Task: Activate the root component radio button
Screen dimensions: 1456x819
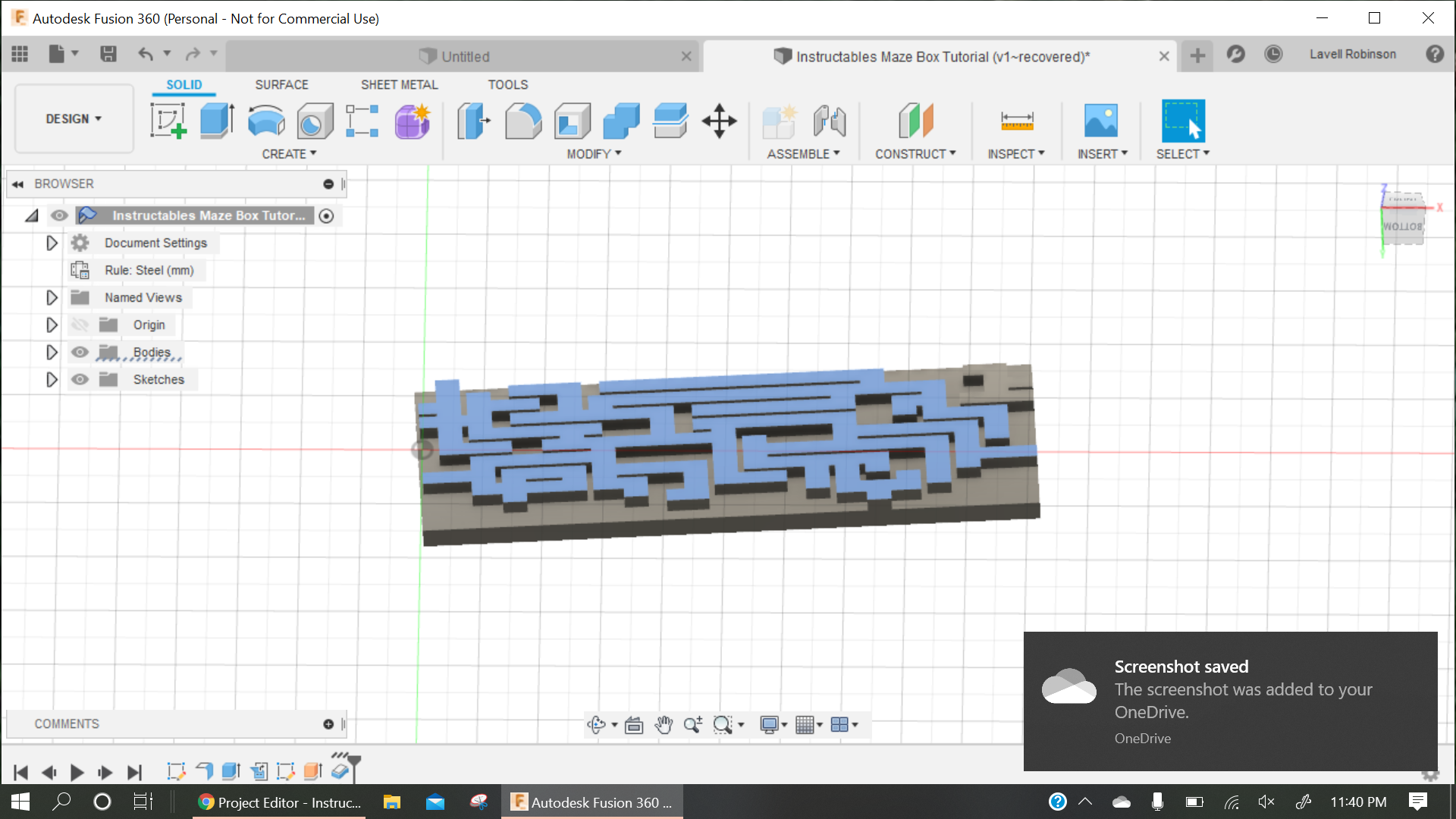Action: point(326,216)
